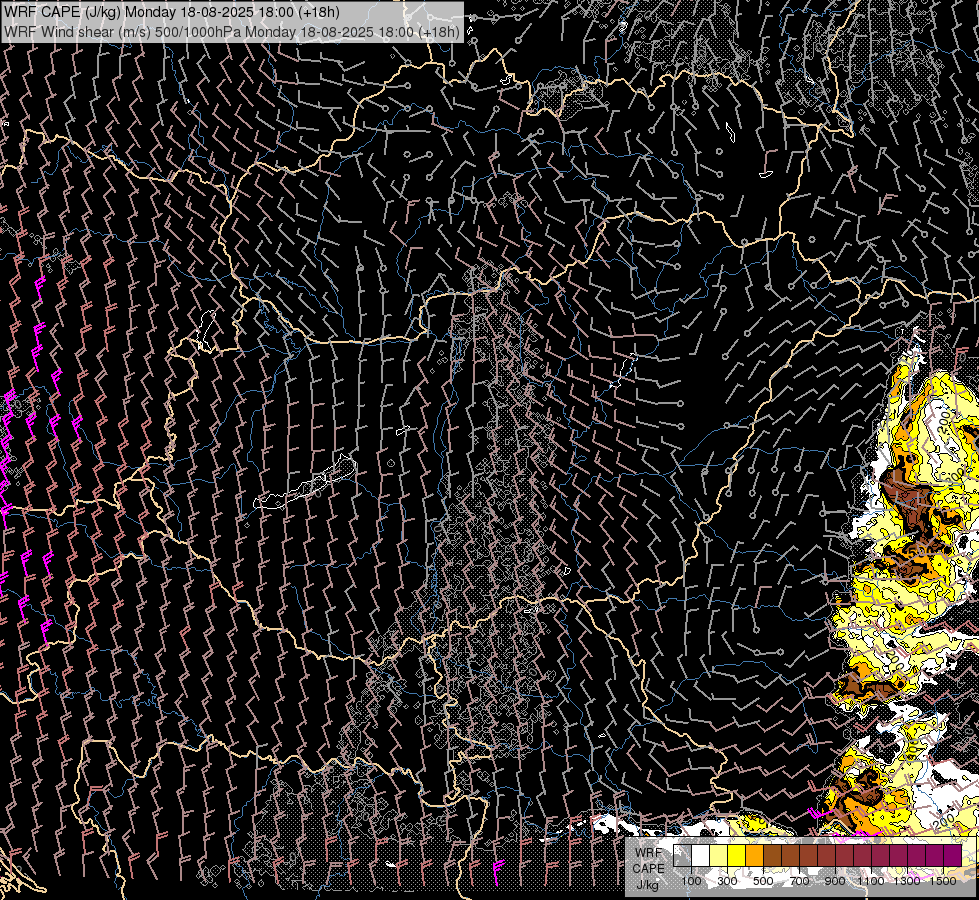Click the legend value 900
The height and width of the screenshot is (900, 979).
click(835, 881)
